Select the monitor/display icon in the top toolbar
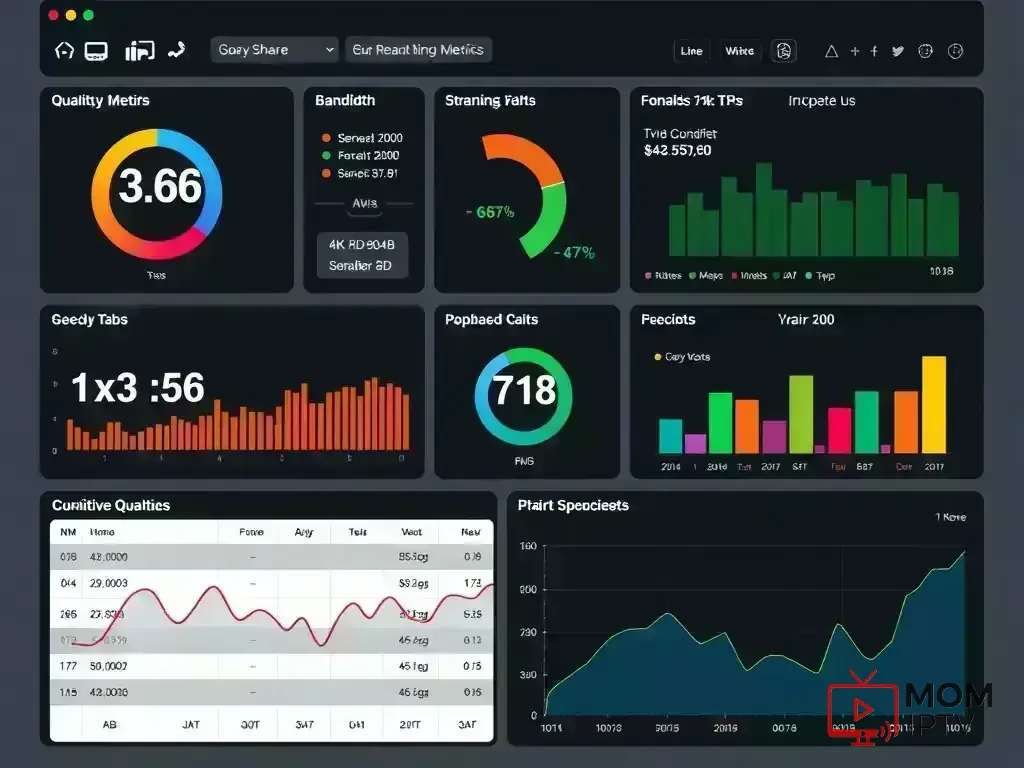 click(96, 50)
